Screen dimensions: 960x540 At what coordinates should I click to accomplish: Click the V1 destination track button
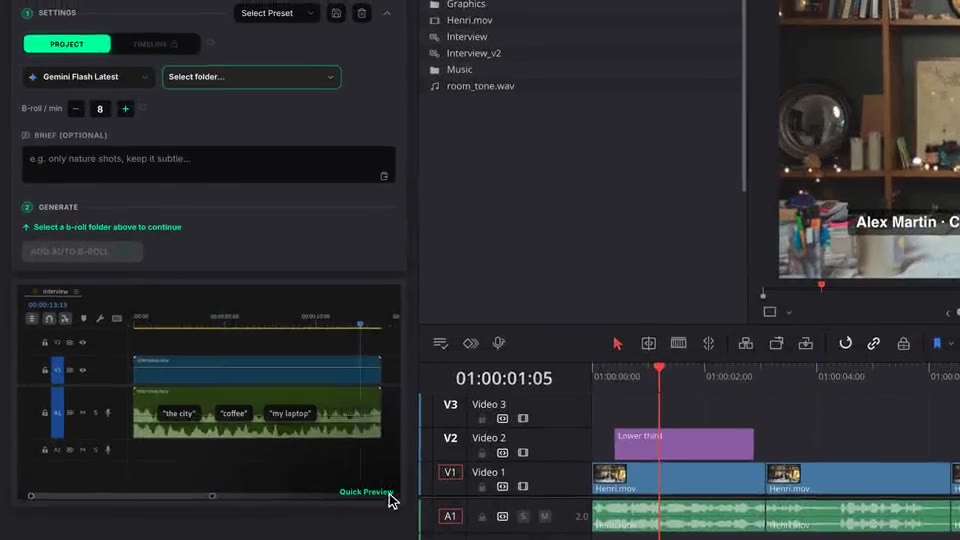coord(450,472)
